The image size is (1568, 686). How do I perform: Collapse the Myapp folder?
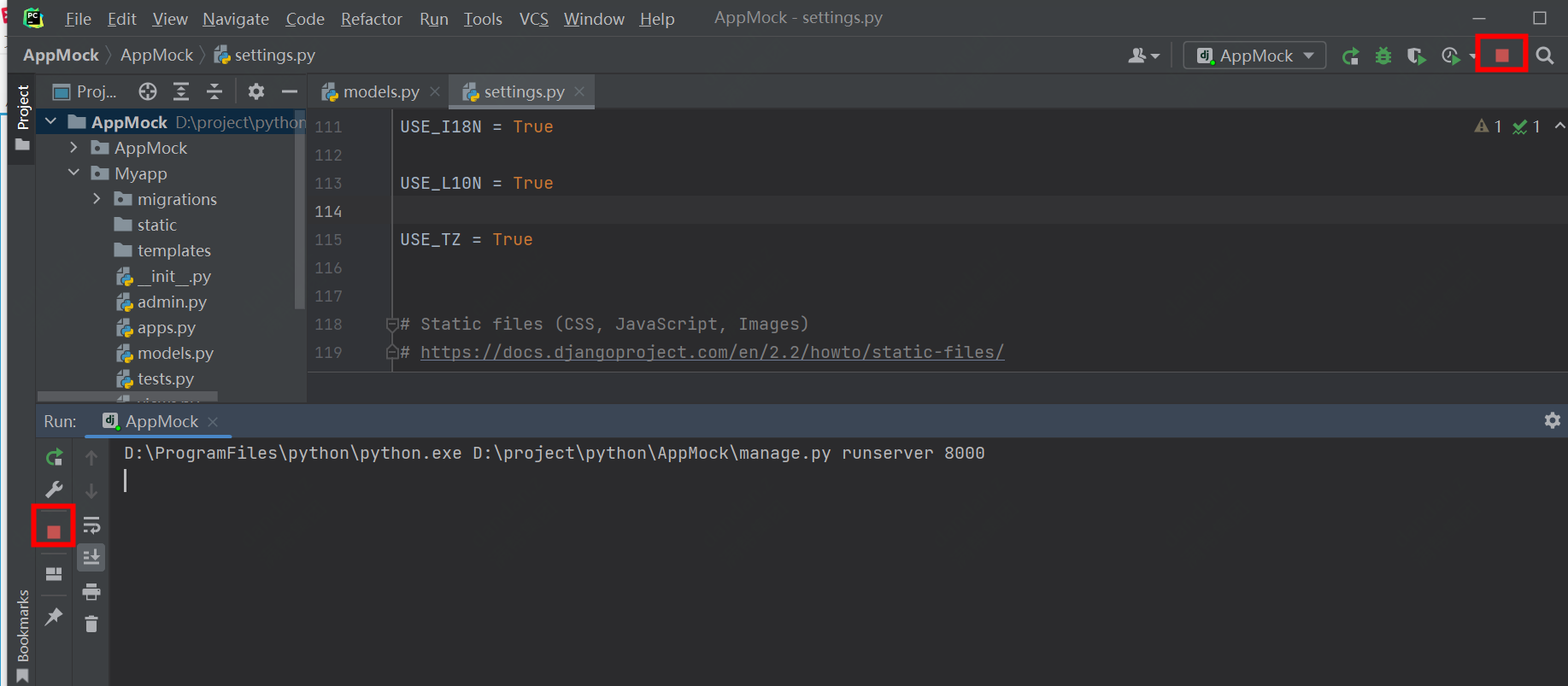point(74,173)
